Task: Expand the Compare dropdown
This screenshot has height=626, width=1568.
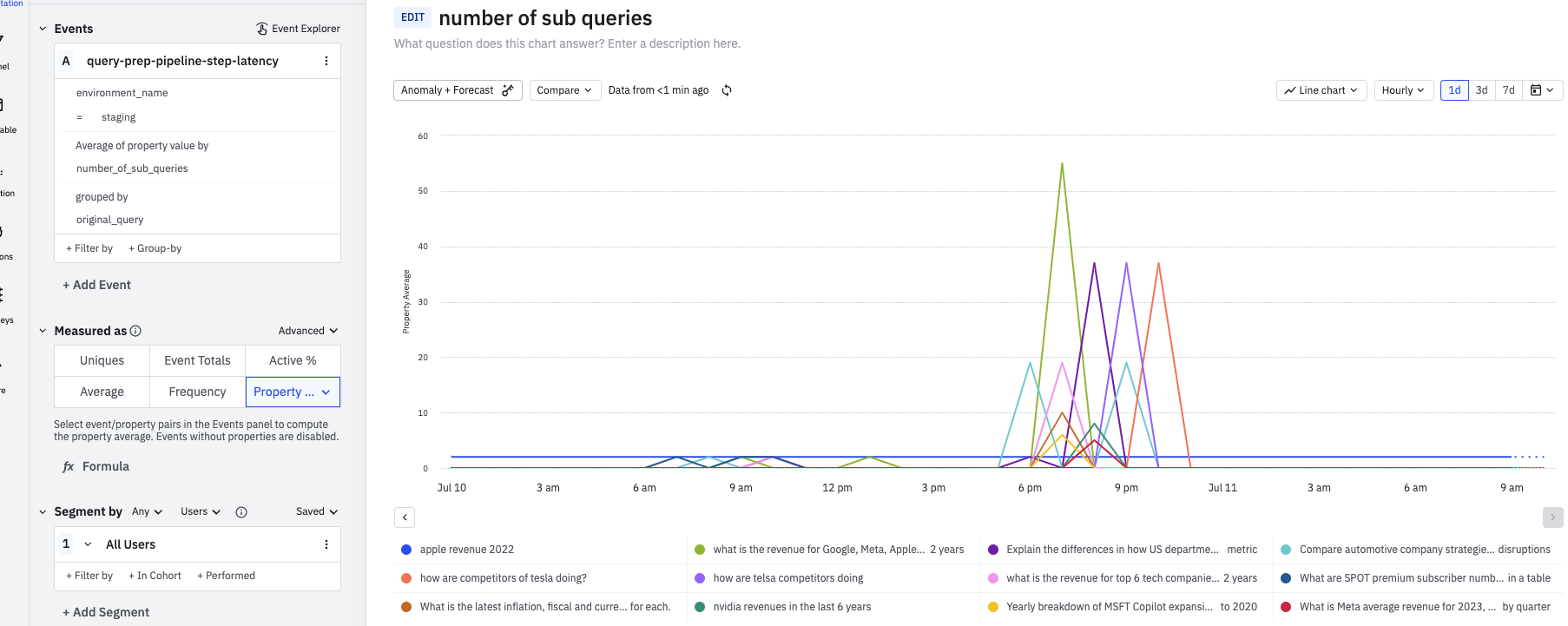Action: click(564, 90)
